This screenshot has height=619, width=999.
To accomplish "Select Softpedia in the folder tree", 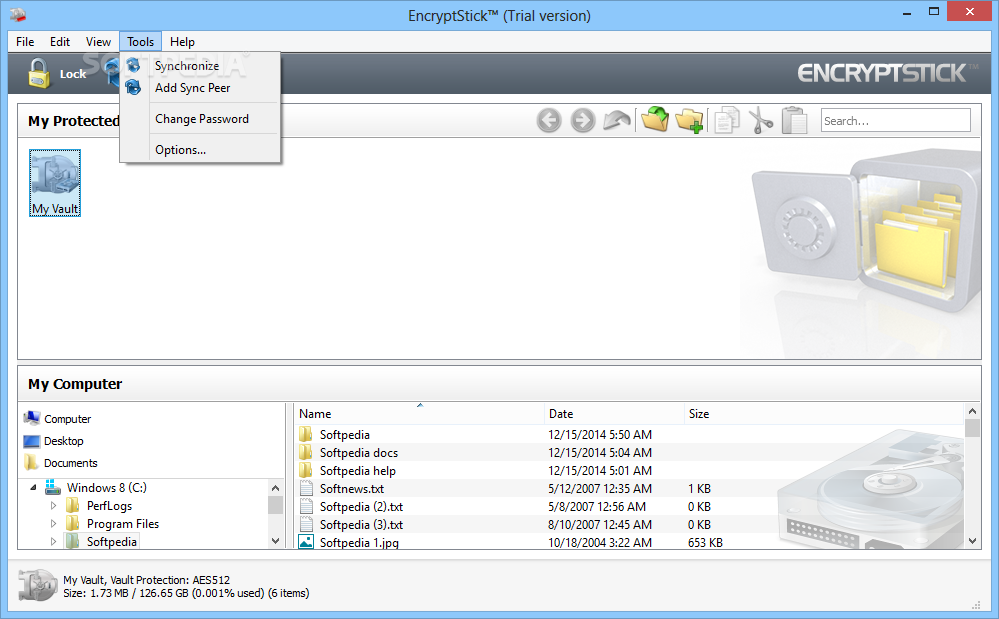I will 111,541.
